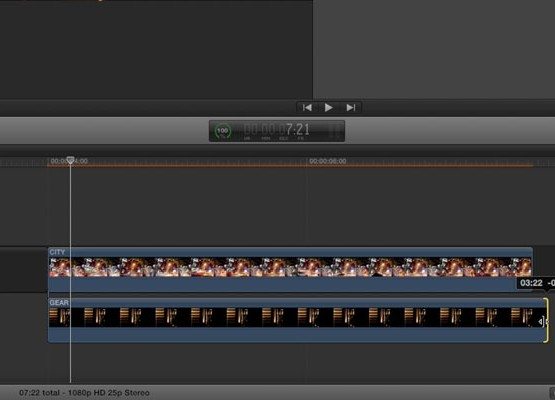Show audio meters icon beside timecode
Screen dimensions: 555x400
click(x=334, y=131)
